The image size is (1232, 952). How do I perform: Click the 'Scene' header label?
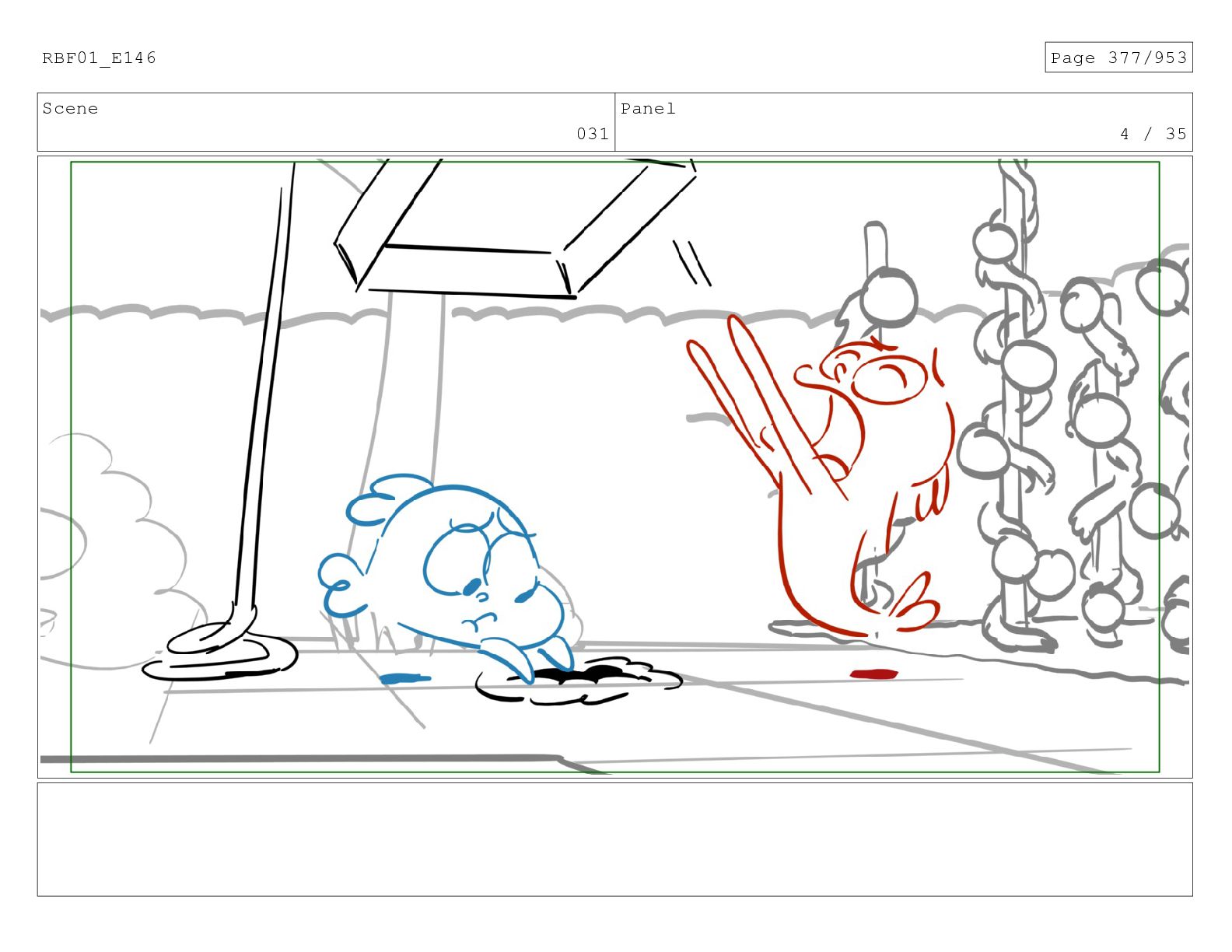pos(70,108)
